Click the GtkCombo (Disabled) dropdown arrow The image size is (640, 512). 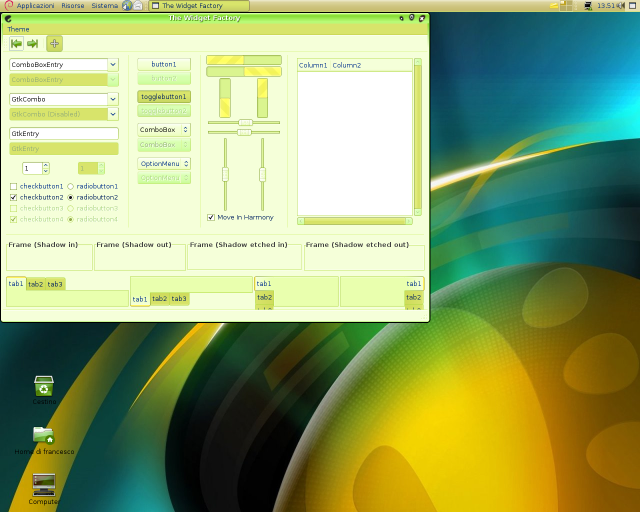pyautogui.click(x=113, y=114)
